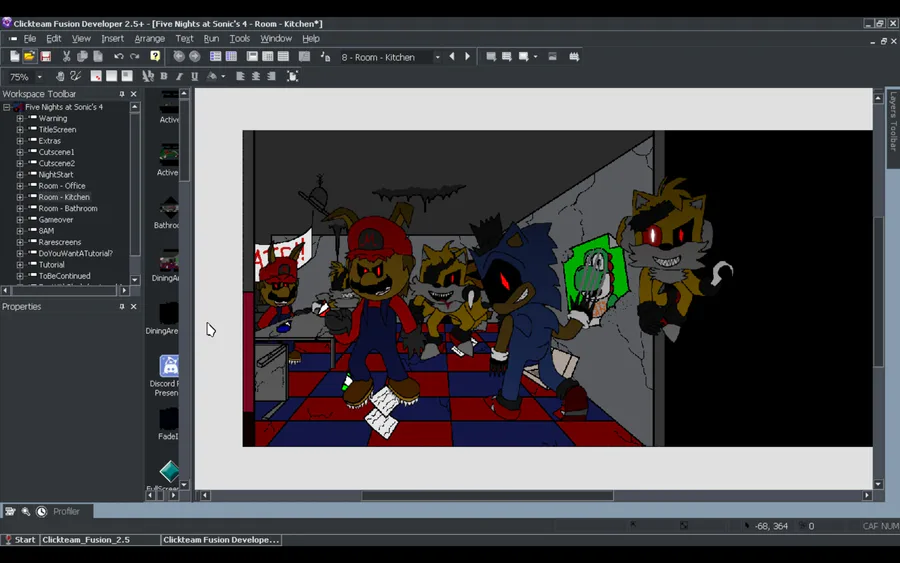Click the Cut scissors icon
This screenshot has height=563, width=900.
(x=67, y=56)
